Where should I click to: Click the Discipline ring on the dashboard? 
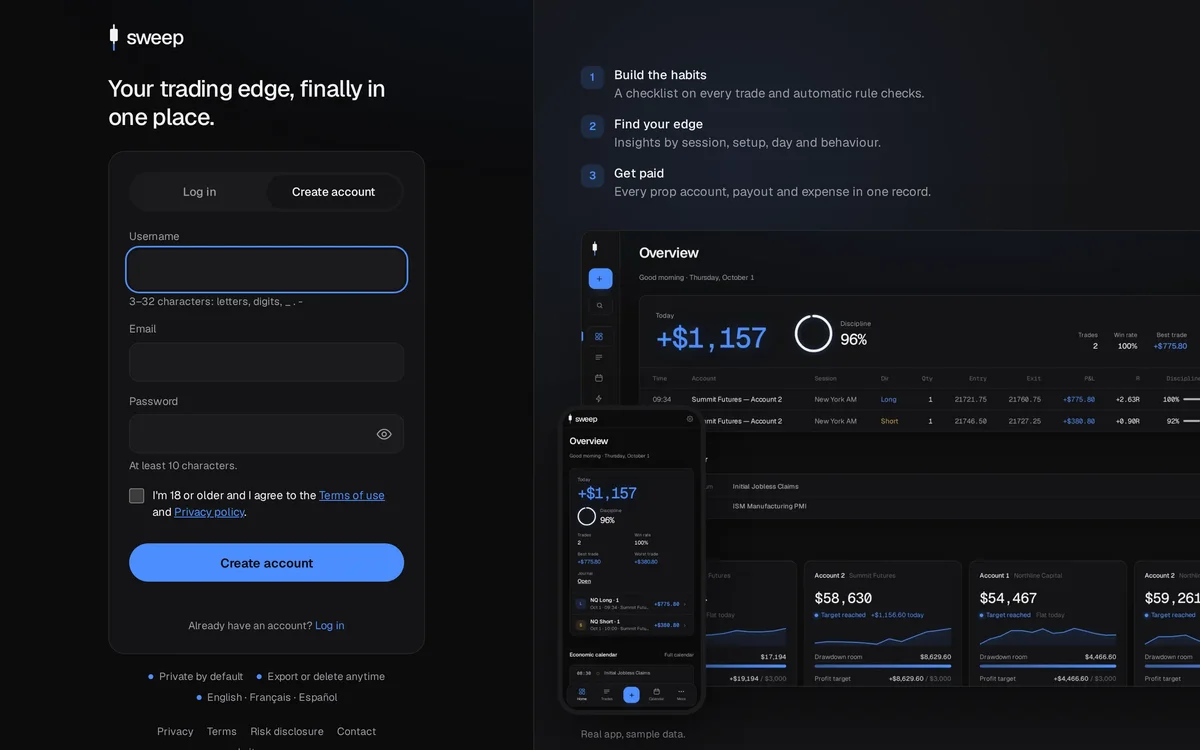point(813,334)
